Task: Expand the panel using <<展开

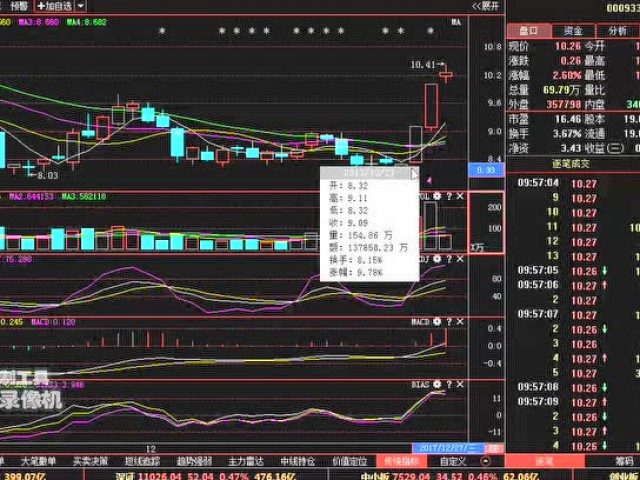Action: tap(485, 6)
